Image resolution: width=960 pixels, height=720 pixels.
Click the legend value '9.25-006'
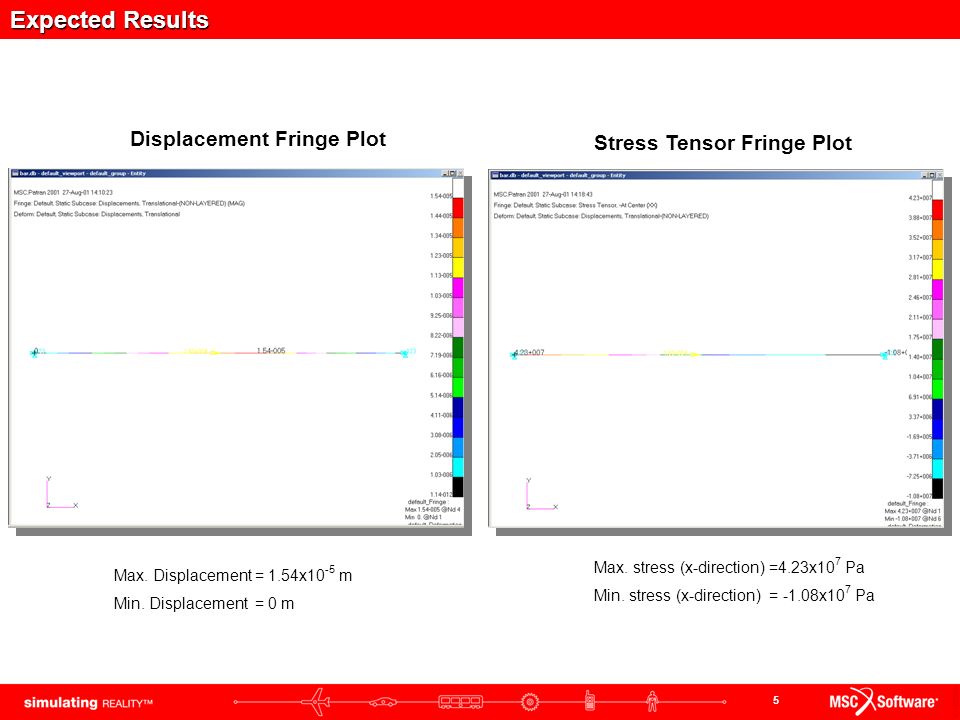(x=441, y=316)
